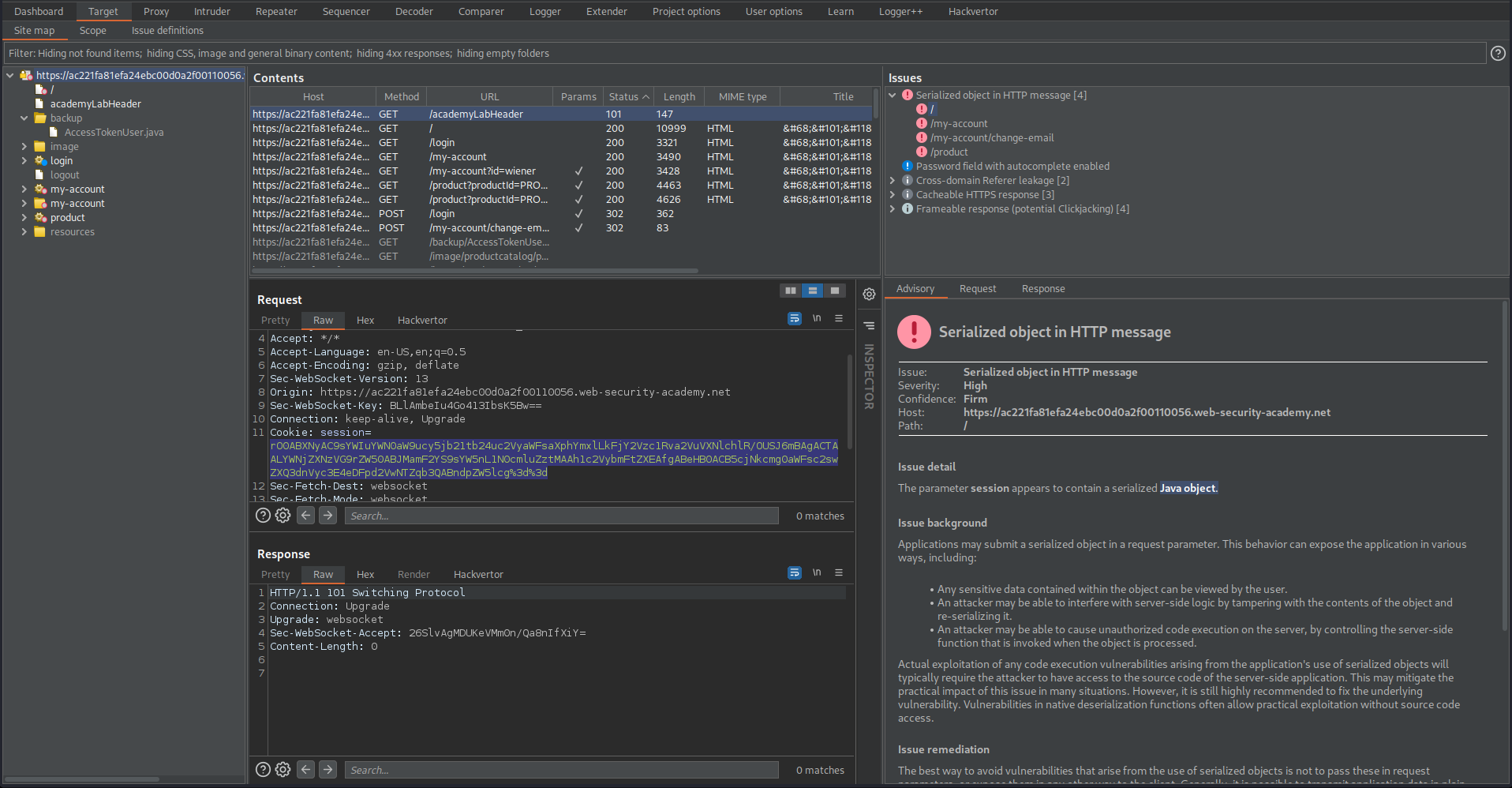Expand the login tree node
Screen dimensions: 1512x788
click(x=24, y=160)
